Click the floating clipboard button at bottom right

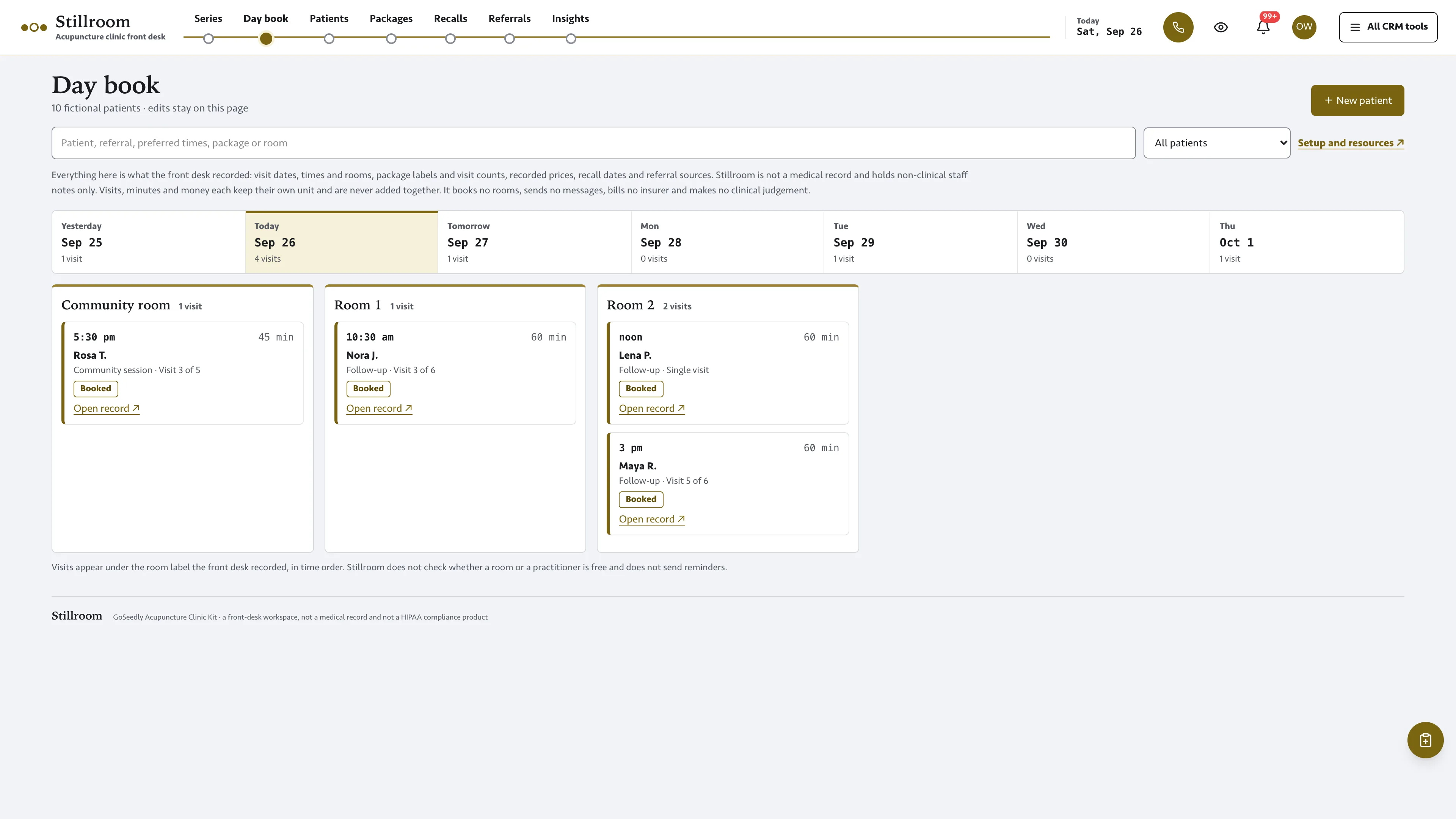(1425, 740)
